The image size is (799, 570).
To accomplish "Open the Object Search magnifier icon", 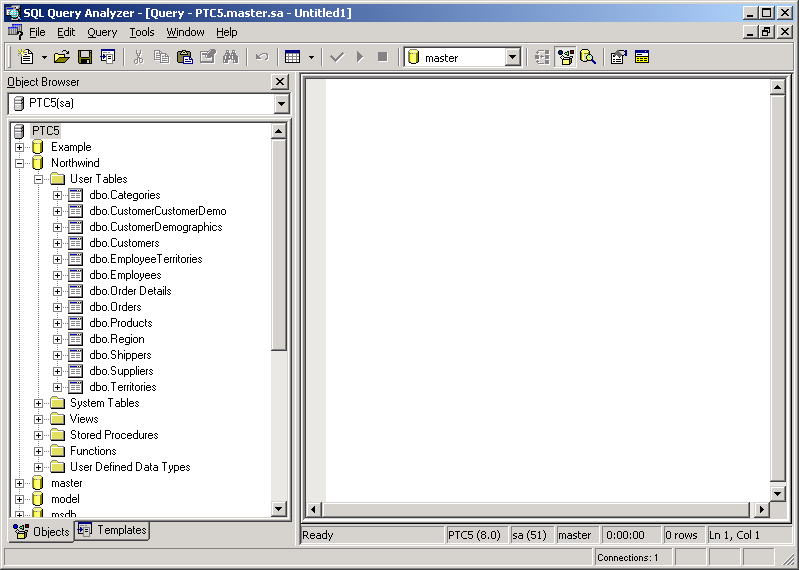I will pyautogui.click(x=588, y=57).
